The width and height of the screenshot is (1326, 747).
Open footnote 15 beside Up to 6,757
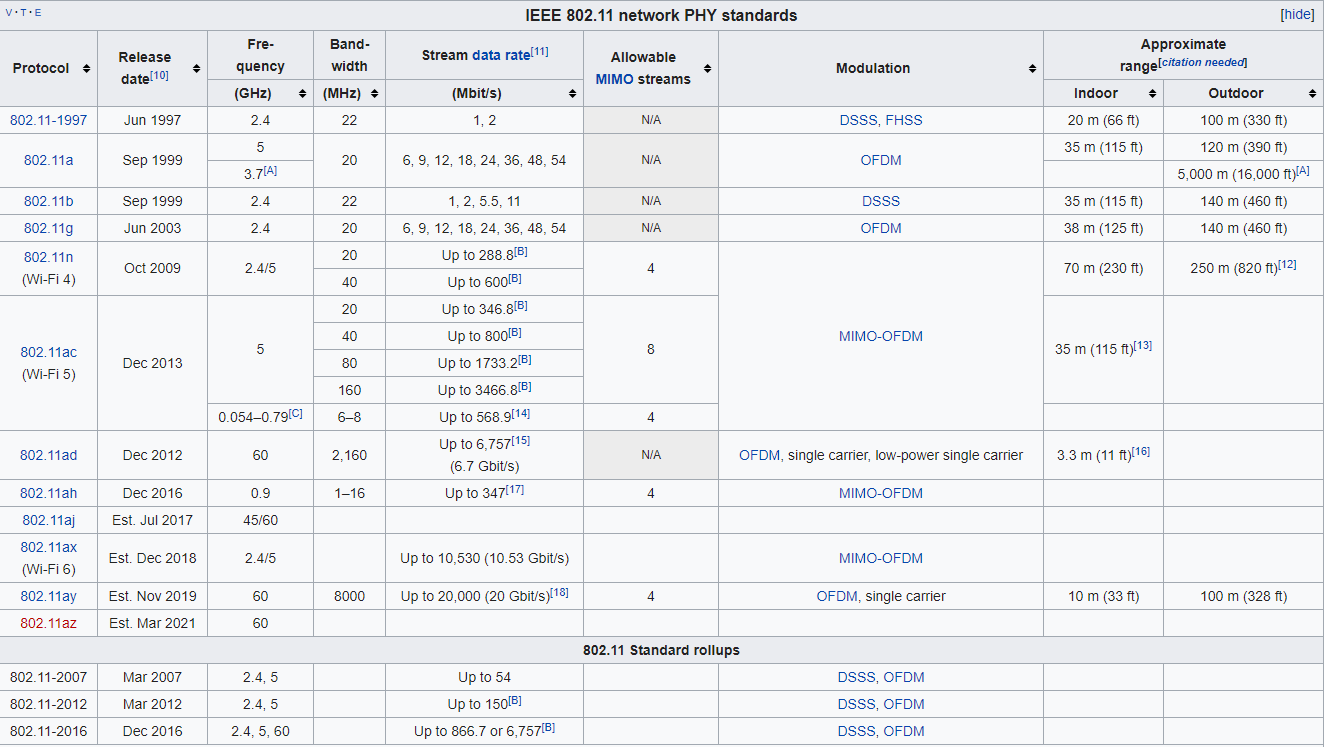point(521,440)
